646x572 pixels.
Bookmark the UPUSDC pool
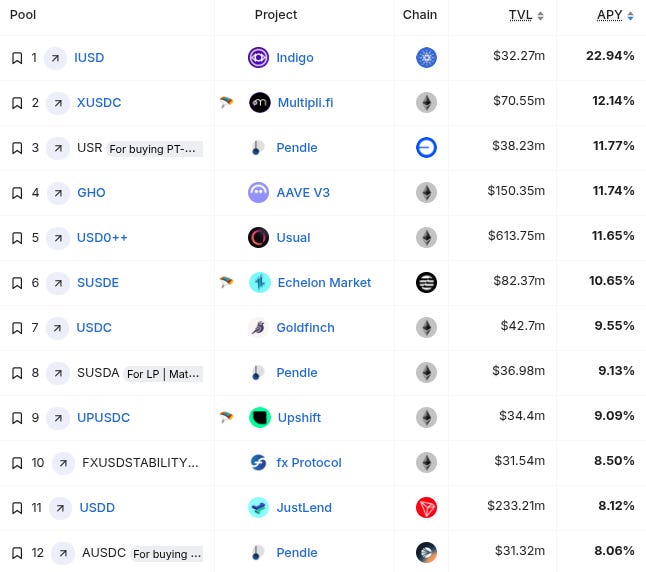[x=17, y=417]
